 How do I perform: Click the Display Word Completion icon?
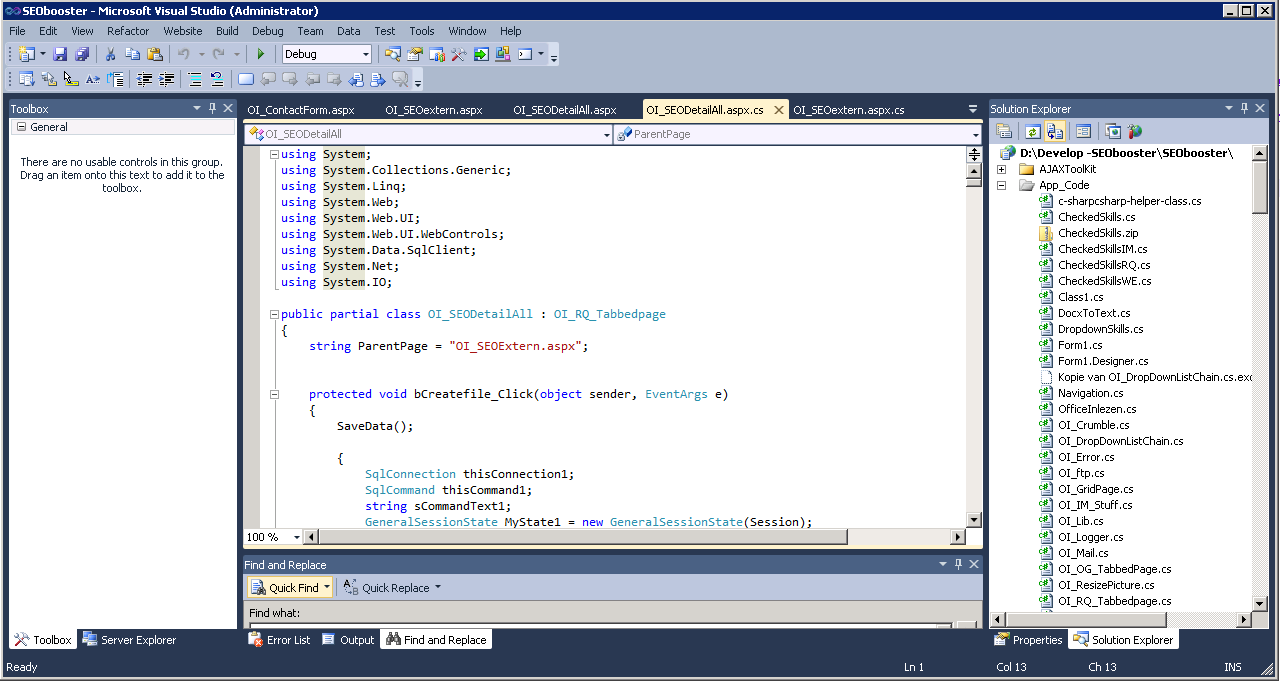tap(93, 79)
